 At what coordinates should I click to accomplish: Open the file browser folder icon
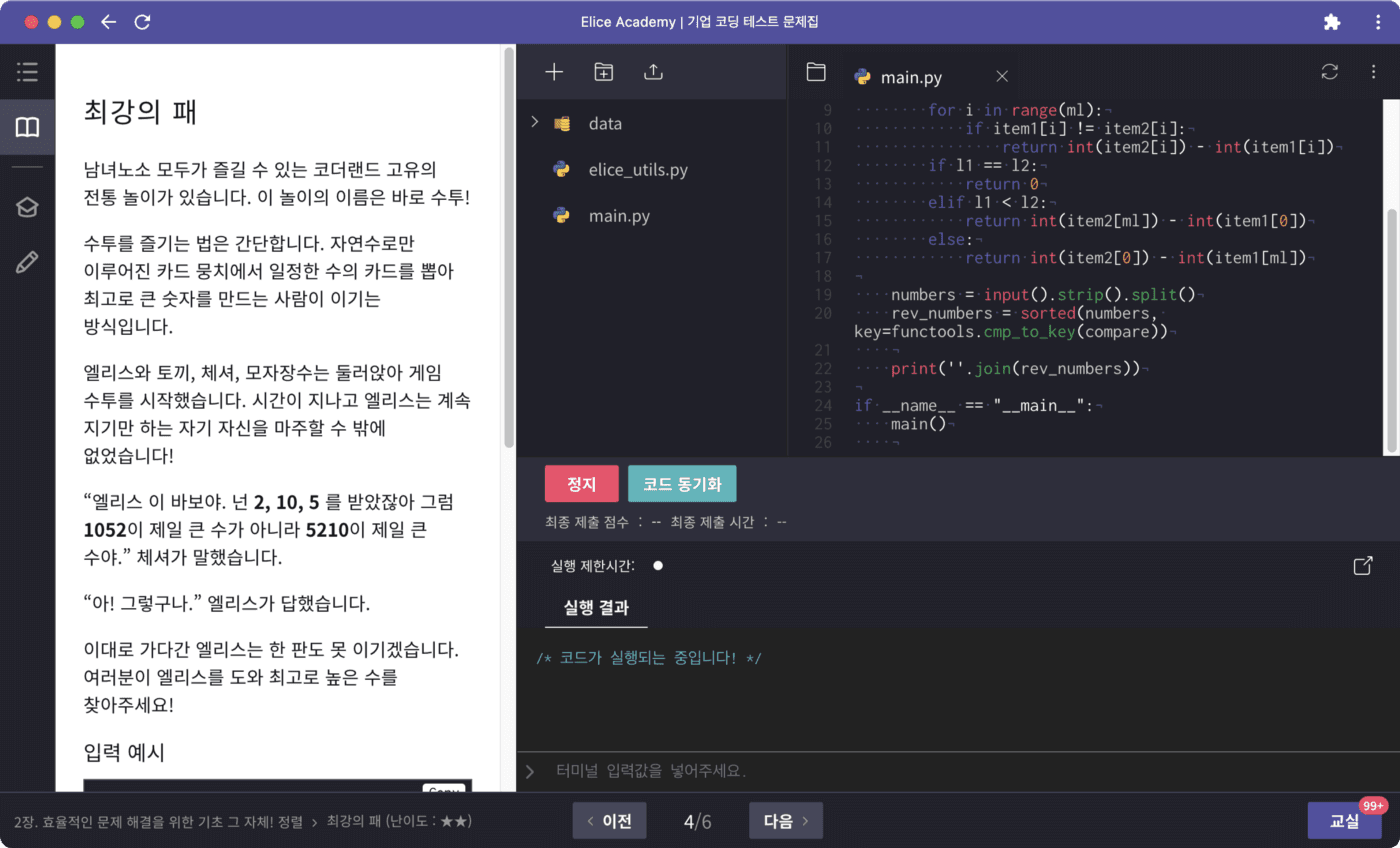pyautogui.click(x=816, y=73)
